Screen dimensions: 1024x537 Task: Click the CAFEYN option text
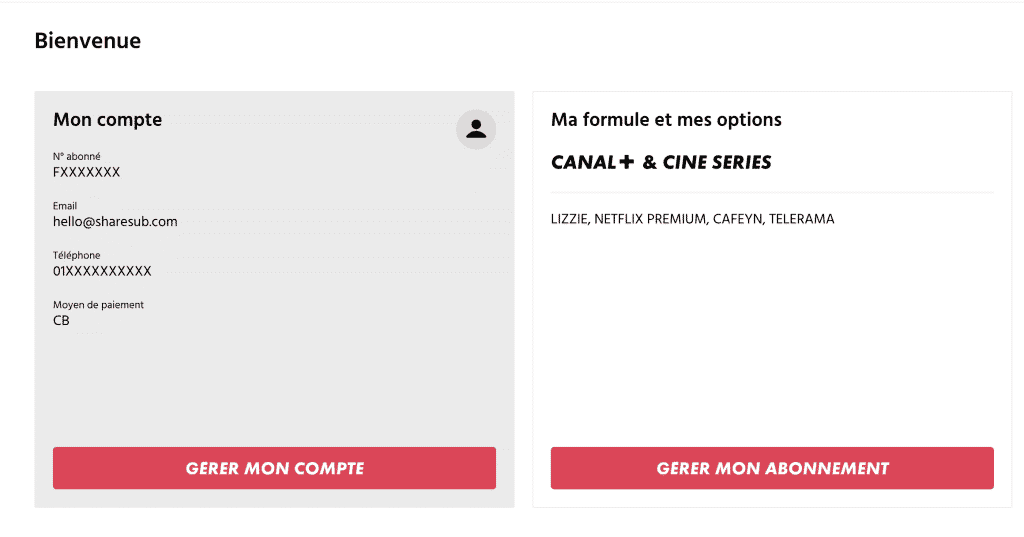click(x=737, y=219)
